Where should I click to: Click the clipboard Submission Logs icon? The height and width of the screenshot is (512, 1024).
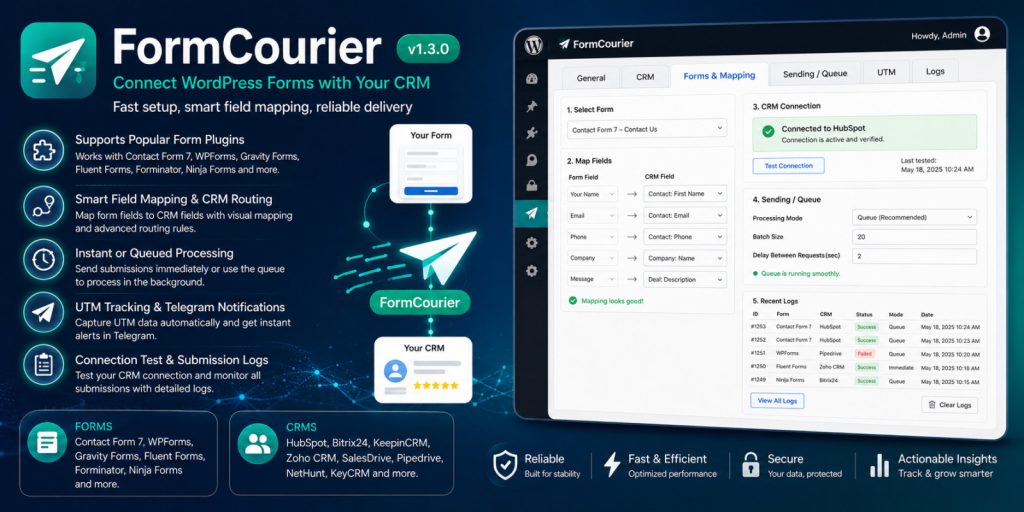[44, 364]
